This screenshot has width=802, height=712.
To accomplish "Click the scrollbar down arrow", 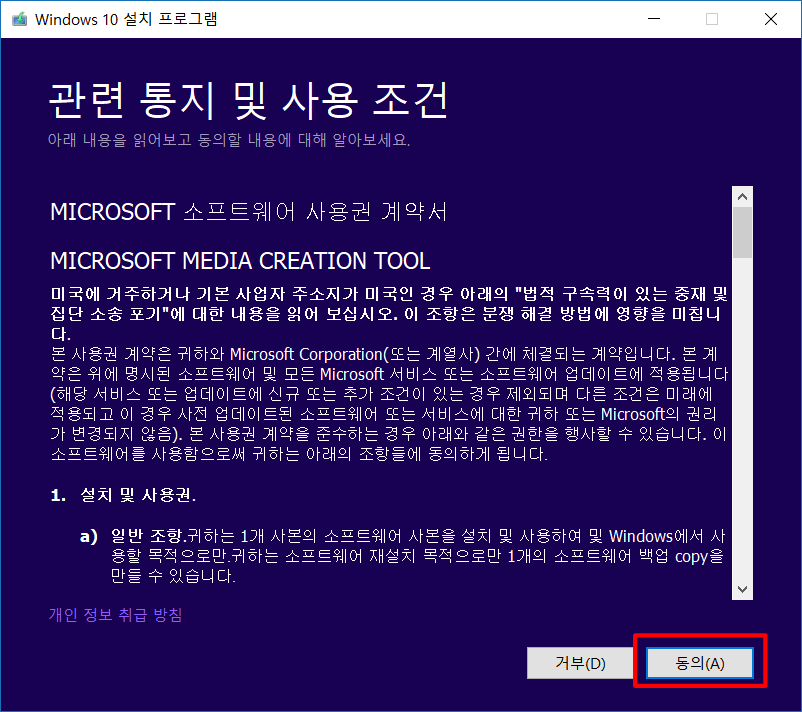I will pyautogui.click(x=742, y=589).
